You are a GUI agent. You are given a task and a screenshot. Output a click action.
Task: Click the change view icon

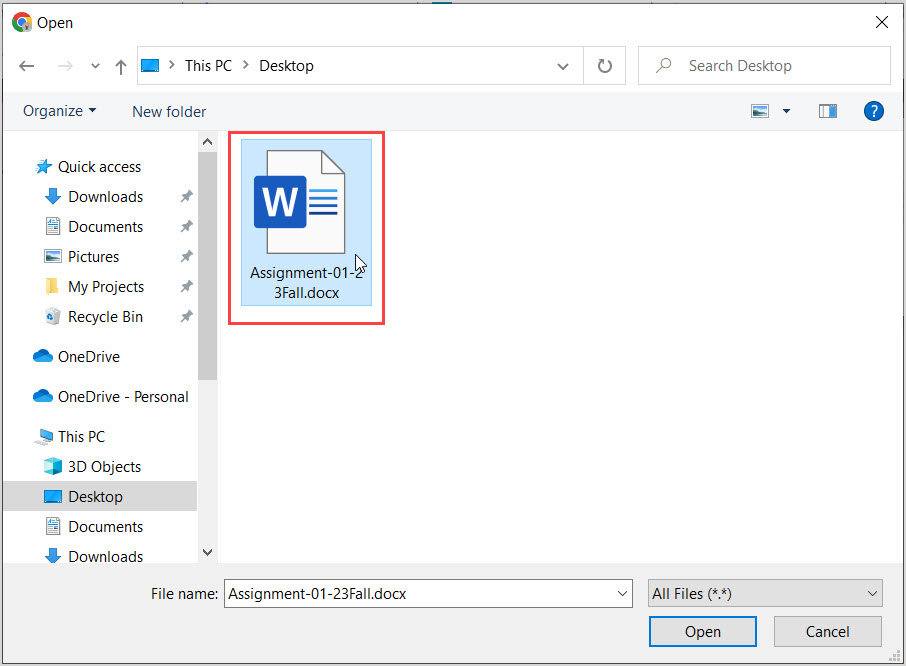point(762,111)
